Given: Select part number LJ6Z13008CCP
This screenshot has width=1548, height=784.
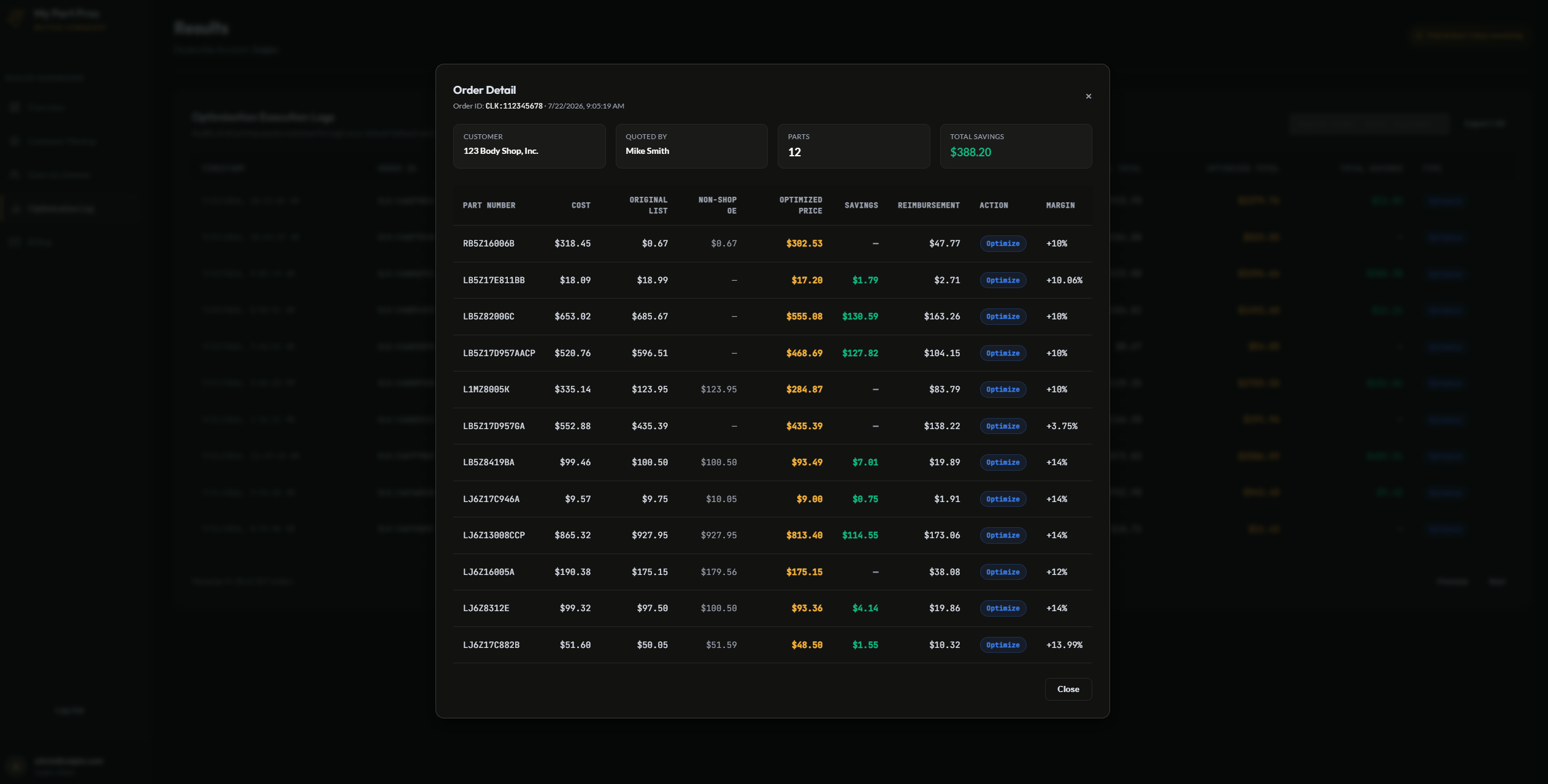Looking at the screenshot, I should [494, 535].
